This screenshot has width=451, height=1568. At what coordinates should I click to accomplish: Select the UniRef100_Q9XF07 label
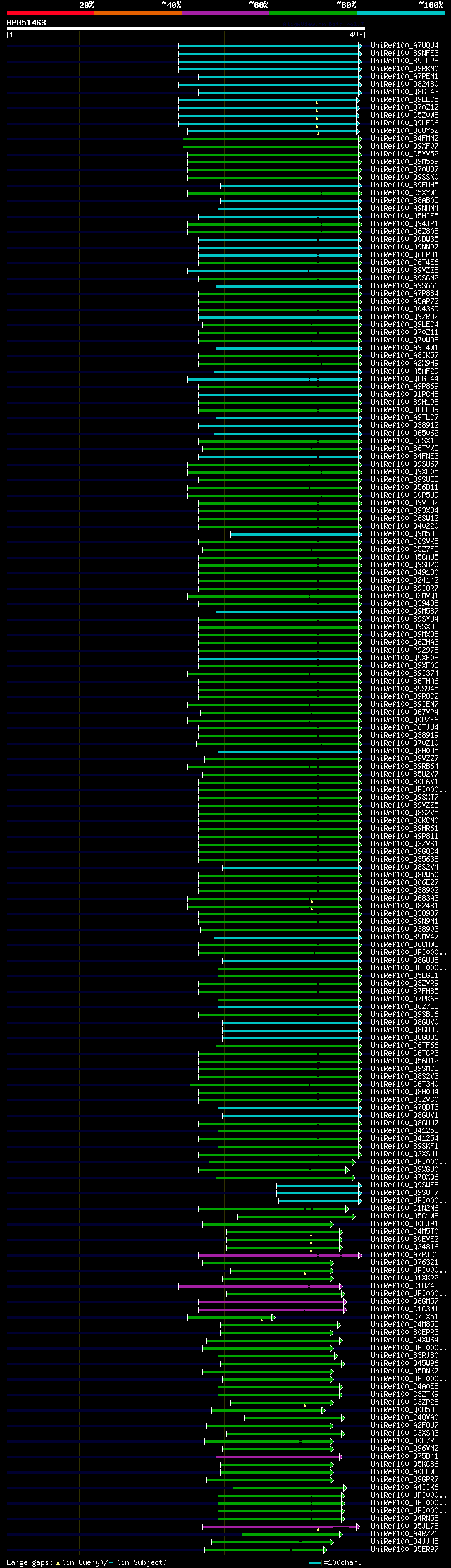(x=404, y=147)
